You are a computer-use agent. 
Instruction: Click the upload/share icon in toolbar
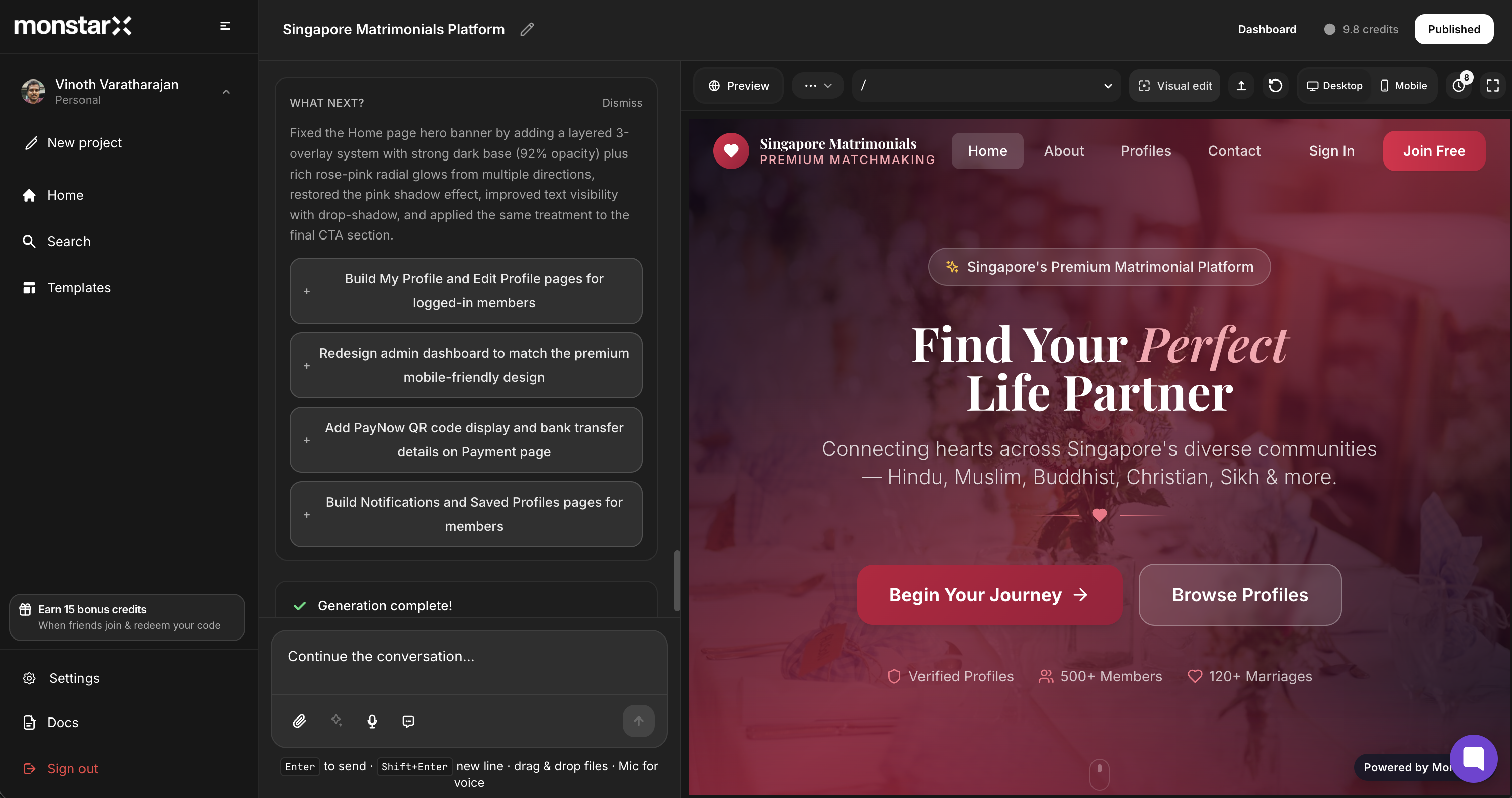click(1241, 86)
